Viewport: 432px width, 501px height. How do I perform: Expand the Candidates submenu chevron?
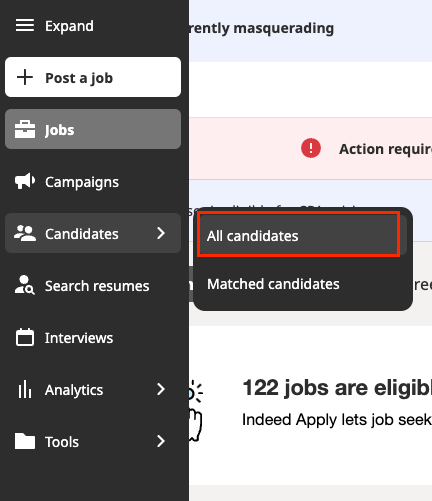point(161,233)
